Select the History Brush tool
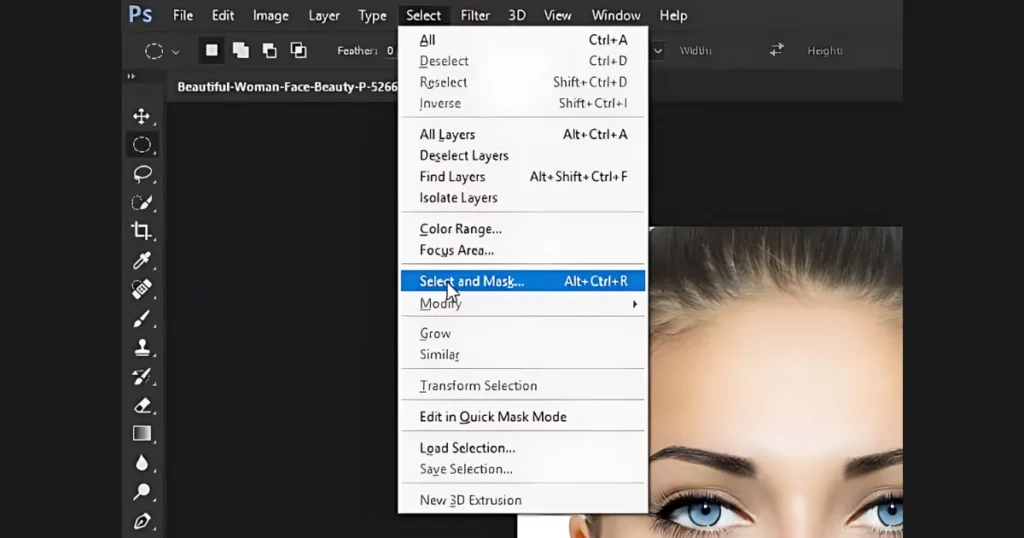1024x538 pixels. coord(142,376)
